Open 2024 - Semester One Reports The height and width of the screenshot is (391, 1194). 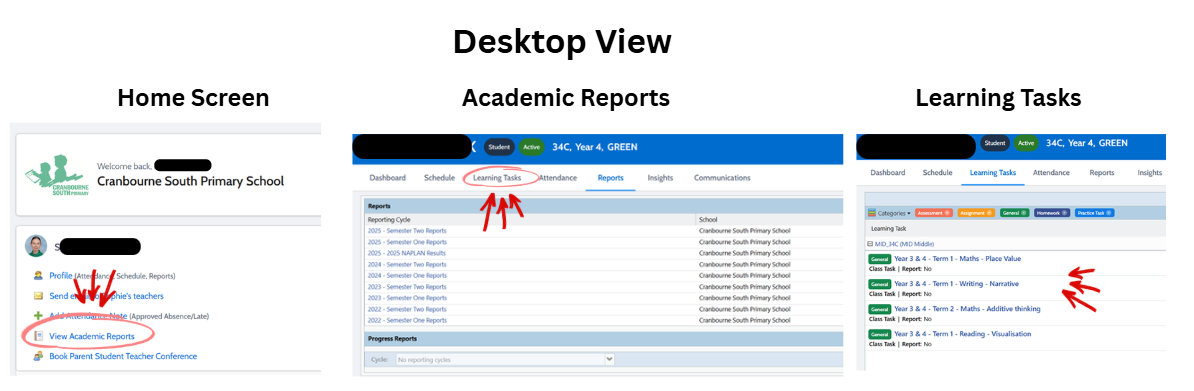point(407,275)
